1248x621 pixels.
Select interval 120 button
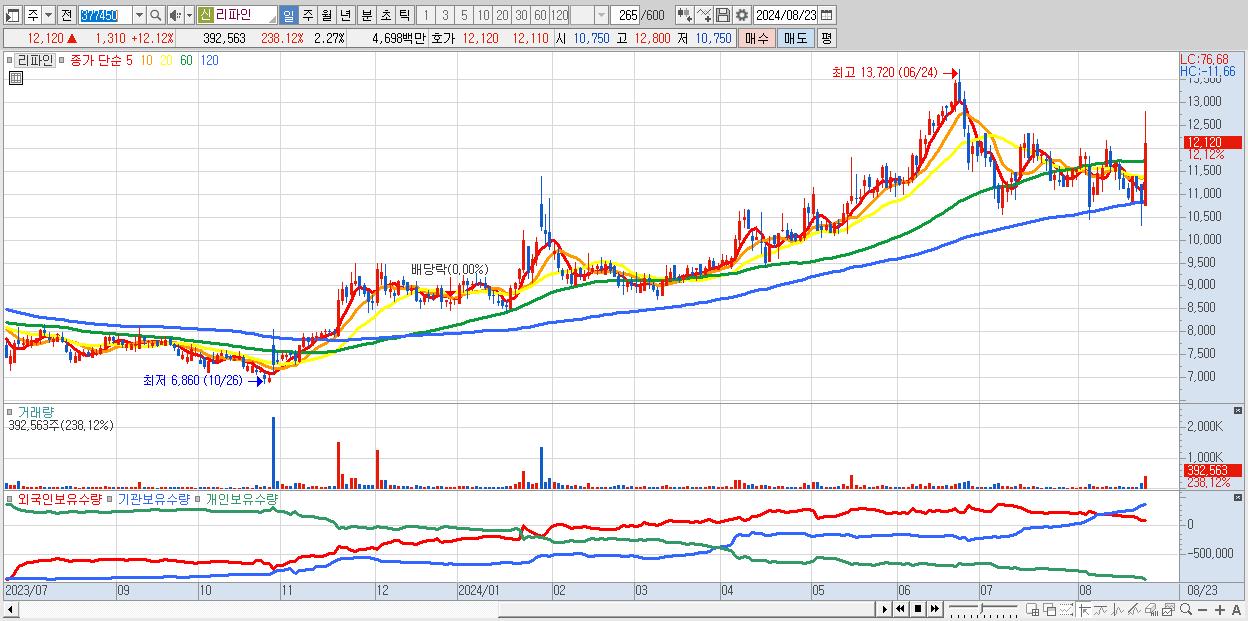click(560, 15)
